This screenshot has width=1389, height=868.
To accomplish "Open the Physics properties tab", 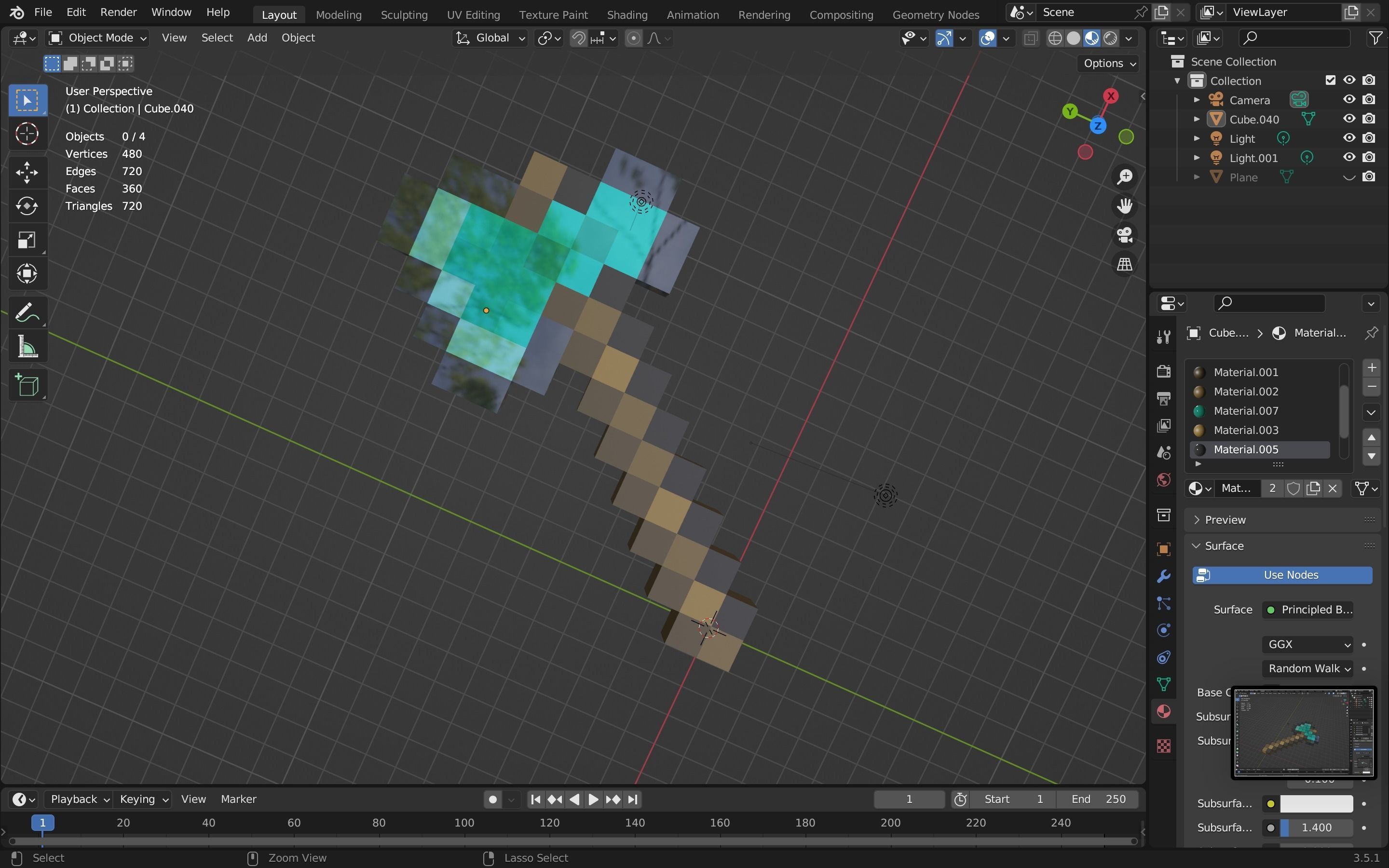I will (1163, 630).
